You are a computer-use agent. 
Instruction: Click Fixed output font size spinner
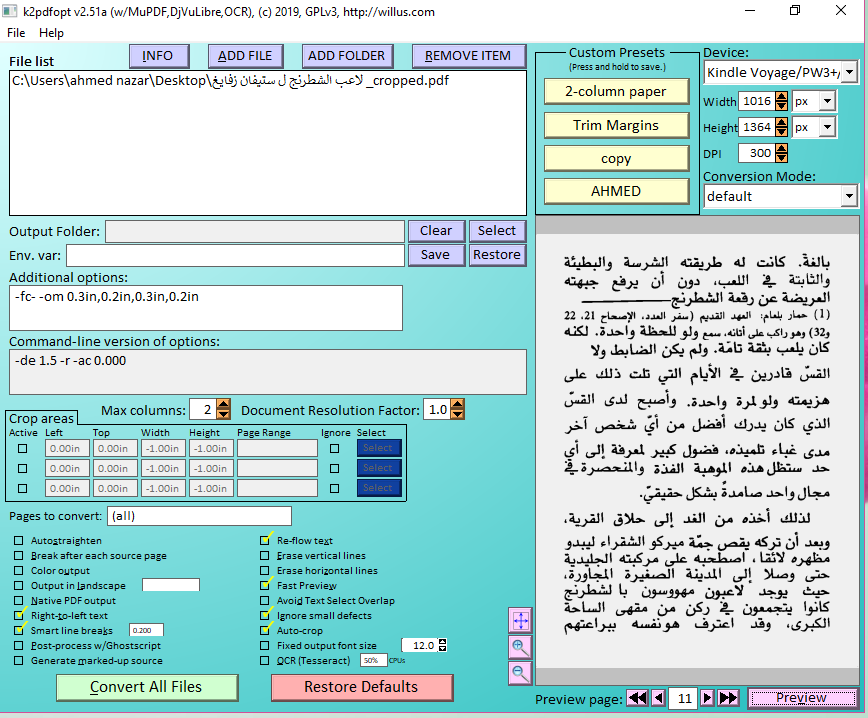click(442, 645)
